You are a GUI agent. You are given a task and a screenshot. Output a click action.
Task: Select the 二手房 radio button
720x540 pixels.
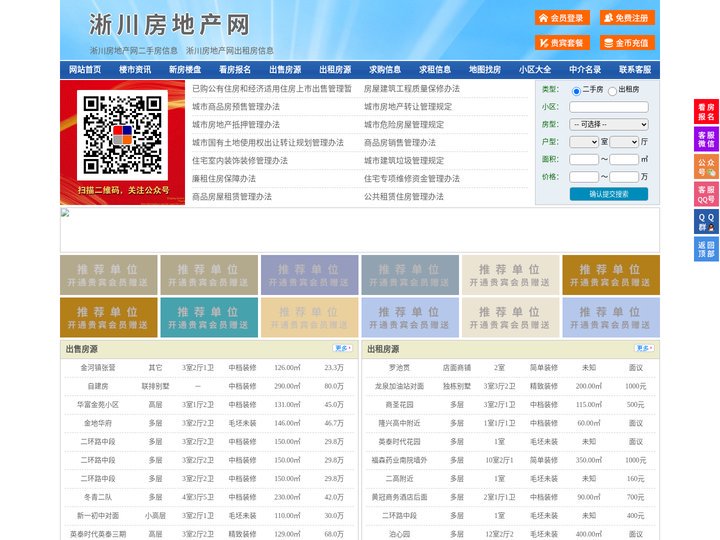click(576, 91)
